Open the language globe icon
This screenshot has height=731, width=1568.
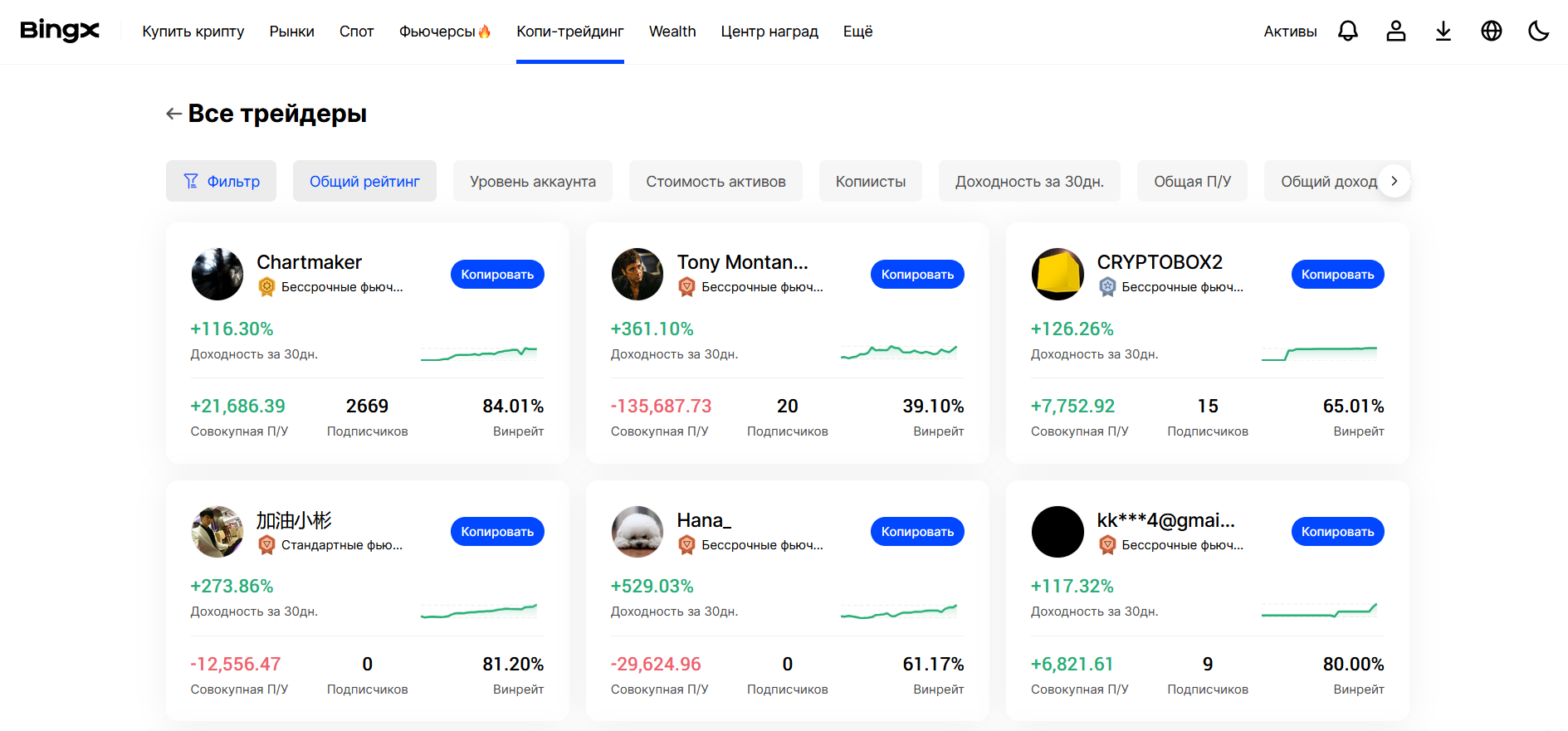click(1492, 32)
